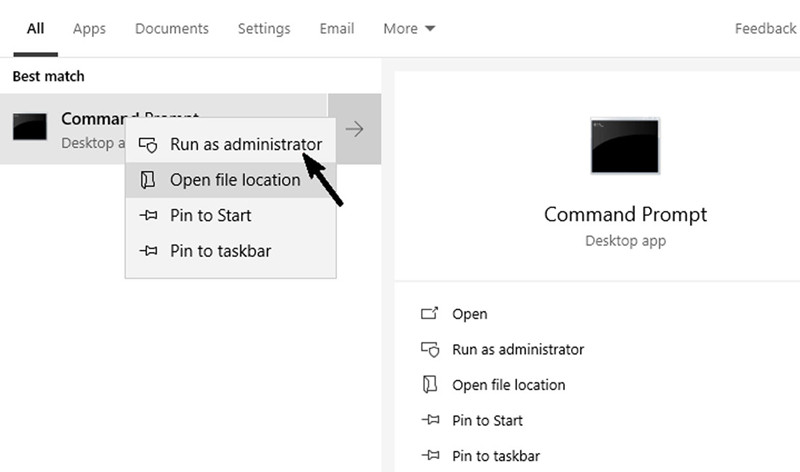Screen dimensions: 800x472
Task: Switch to the All search tab
Action: pyautogui.click(x=35, y=29)
